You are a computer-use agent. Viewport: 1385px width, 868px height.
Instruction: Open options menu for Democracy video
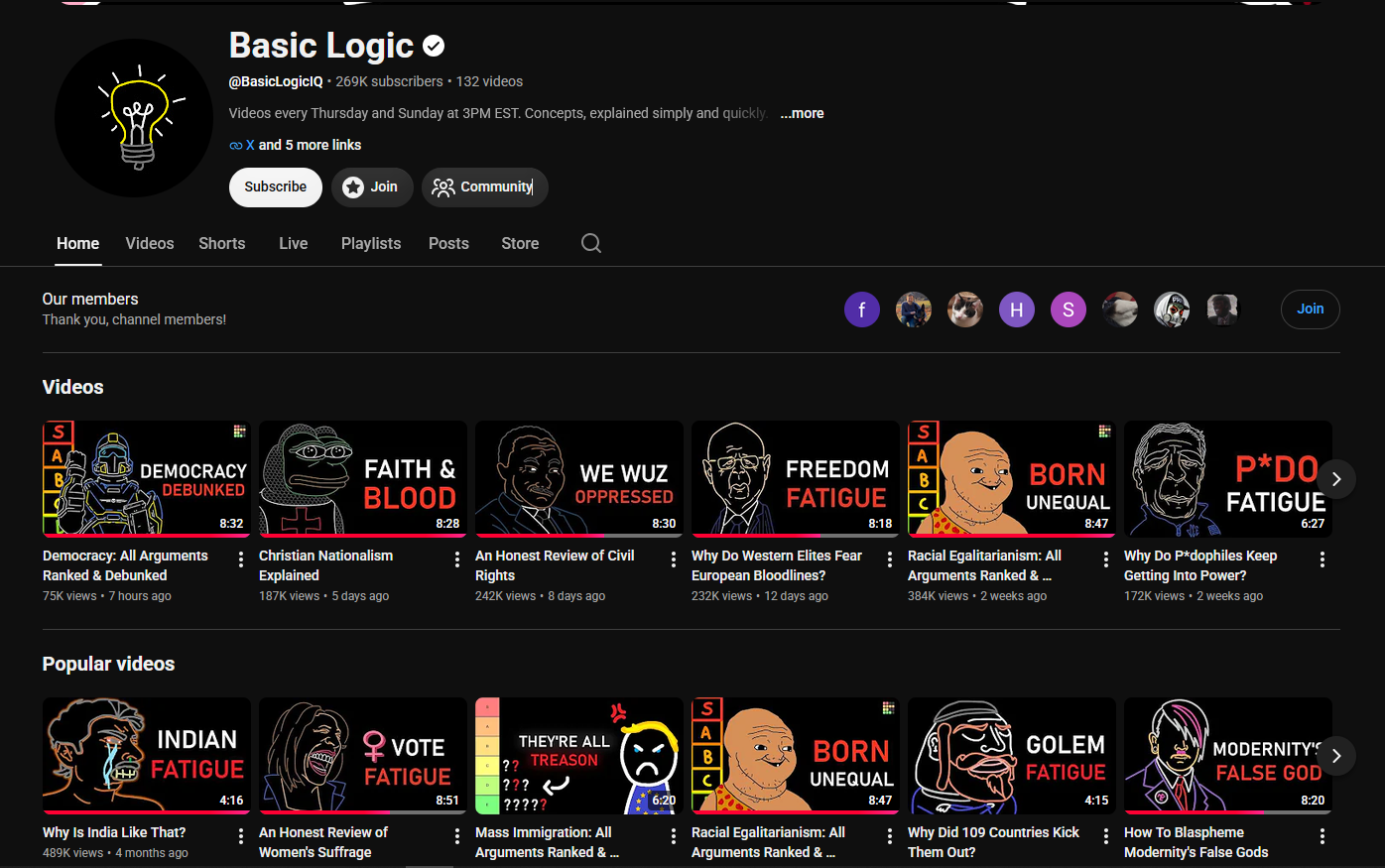[x=241, y=559]
